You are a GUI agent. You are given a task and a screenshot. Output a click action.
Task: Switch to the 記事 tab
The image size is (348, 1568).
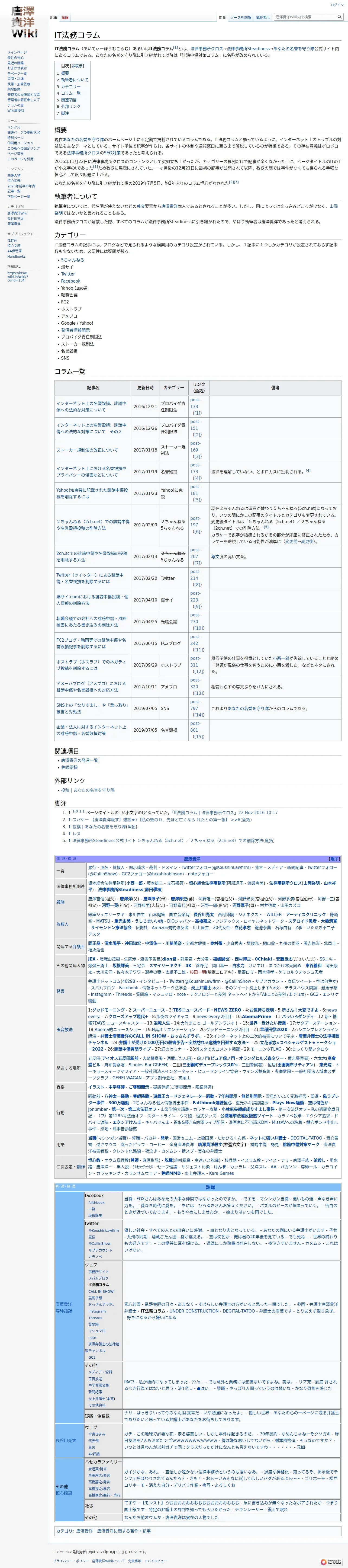tap(54, 18)
